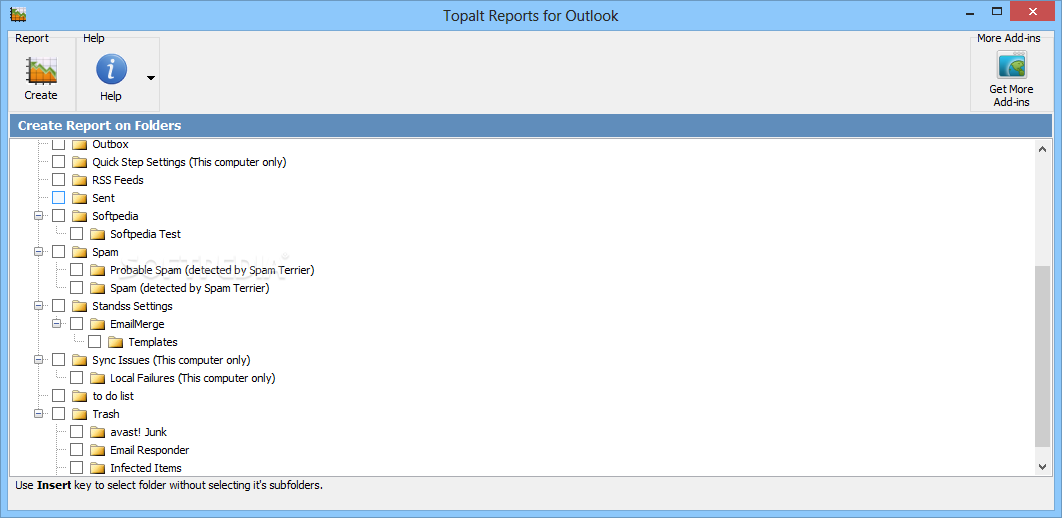1062x518 pixels.
Task: Click the Sent folder icon
Action: [80, 198]
